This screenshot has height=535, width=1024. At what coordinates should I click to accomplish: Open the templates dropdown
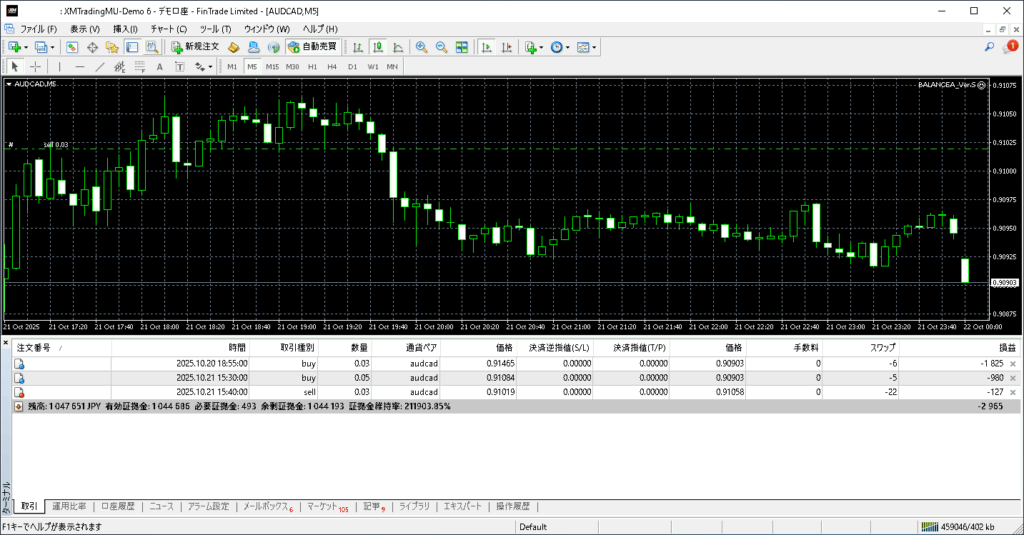coord(586,47)
